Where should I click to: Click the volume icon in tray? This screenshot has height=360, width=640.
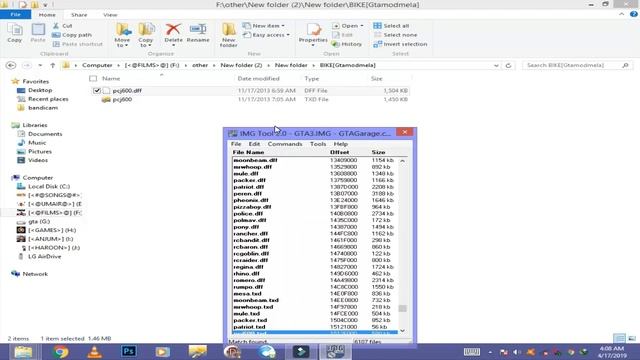[x=516, y=352]
